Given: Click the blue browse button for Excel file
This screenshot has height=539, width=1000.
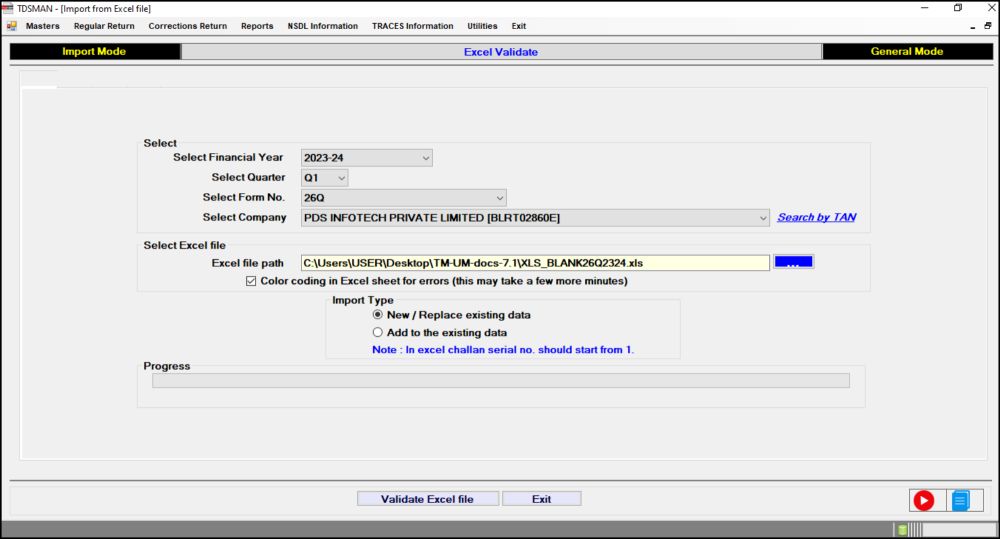Looking at the screenshot, I should 793,262.
